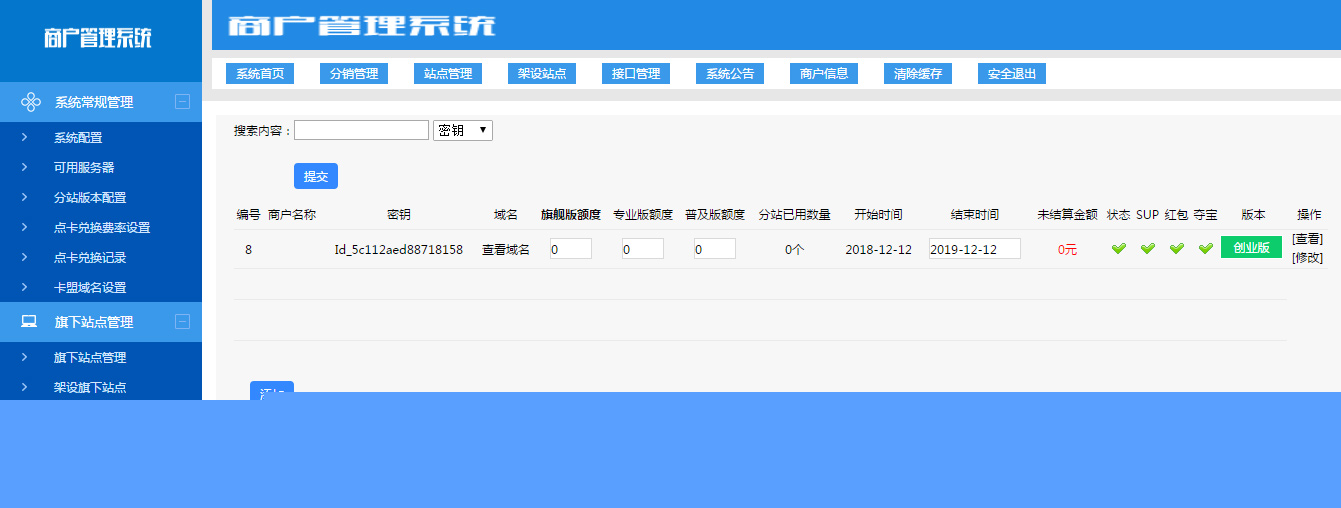Viewport: 1341px width, 508px height.
Task: Toggle the green checkmark under 状态
Action: 1118,249
